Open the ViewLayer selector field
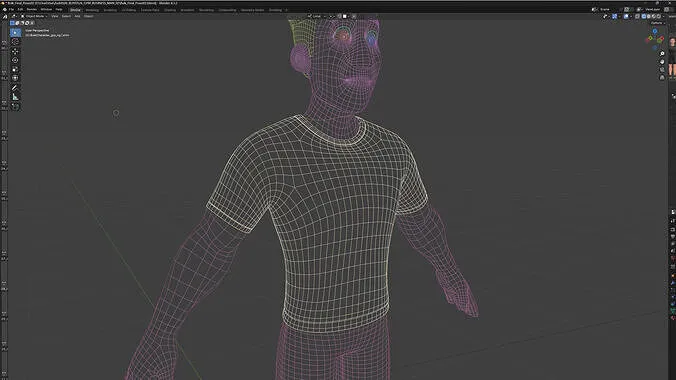The height and width of the screenshot is (380, 676). [652, 9]
